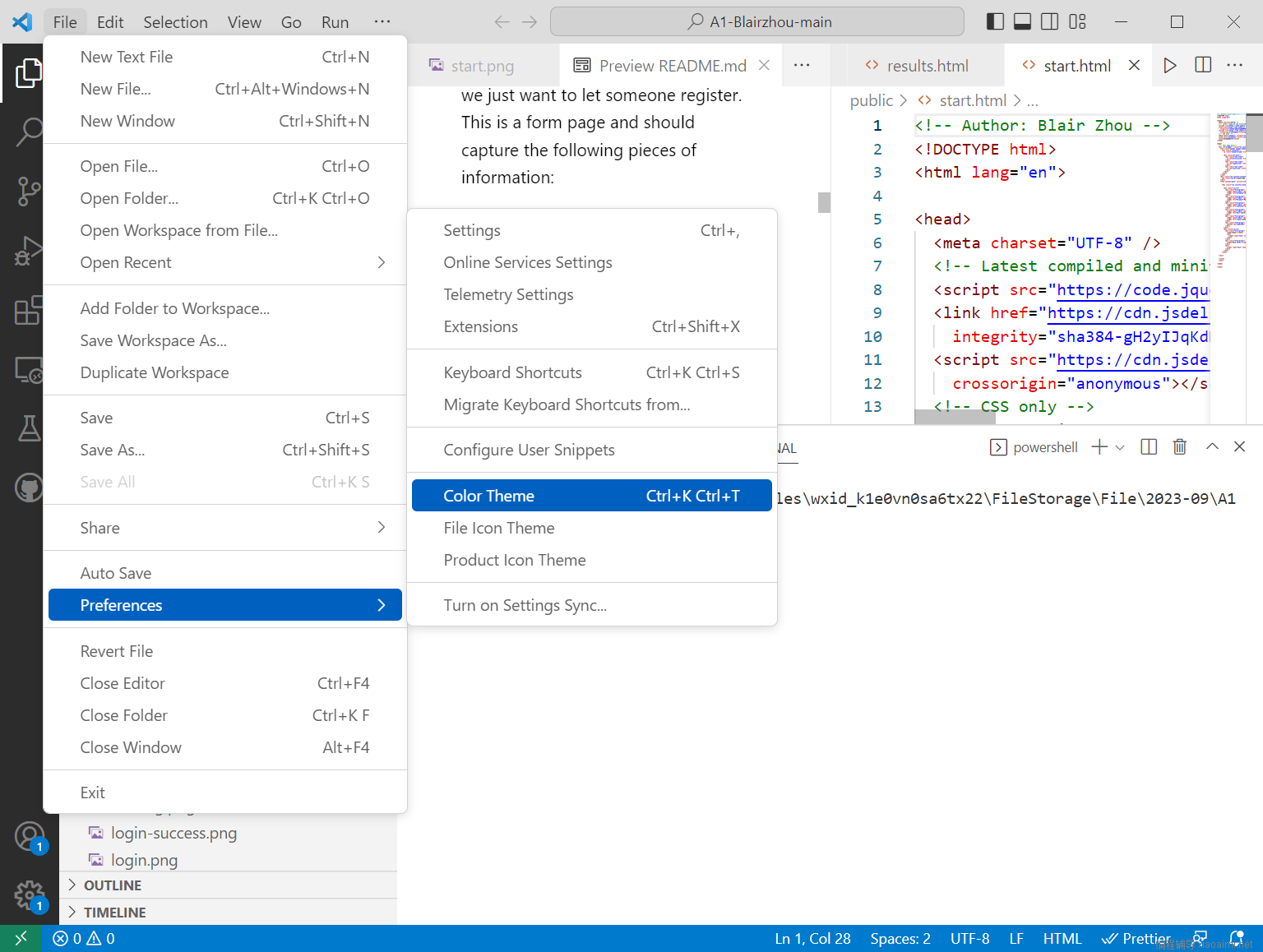This screenshot has width=1263, height=952.
Task: Change language mode HTML
Action: click(x=1062, y=938)
